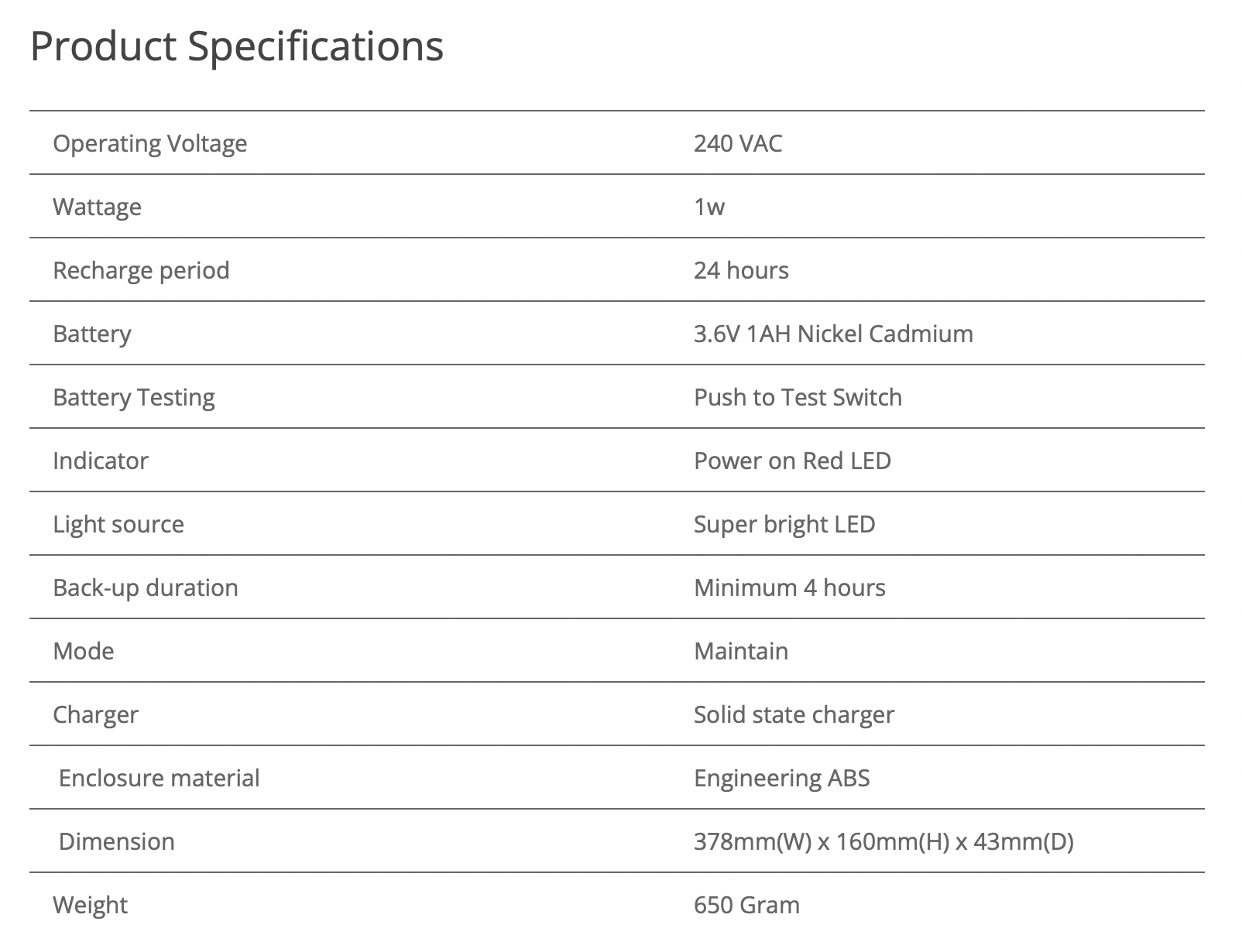Click the 378mm dimension value

click(883, 841)
